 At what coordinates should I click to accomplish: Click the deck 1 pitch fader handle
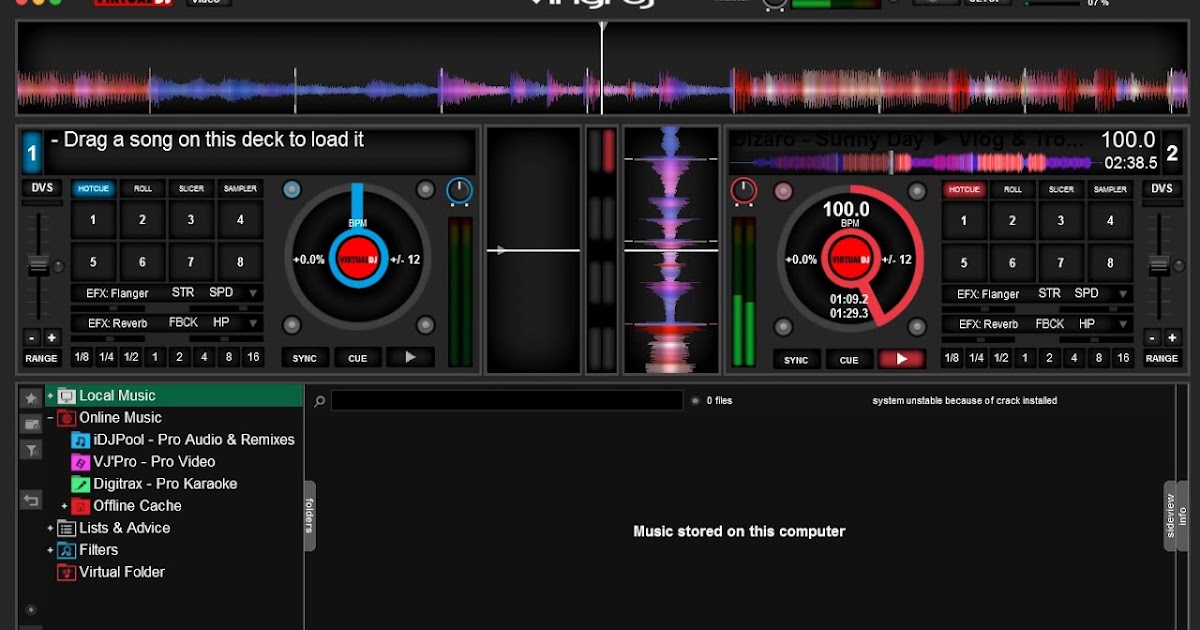(38, 265)
